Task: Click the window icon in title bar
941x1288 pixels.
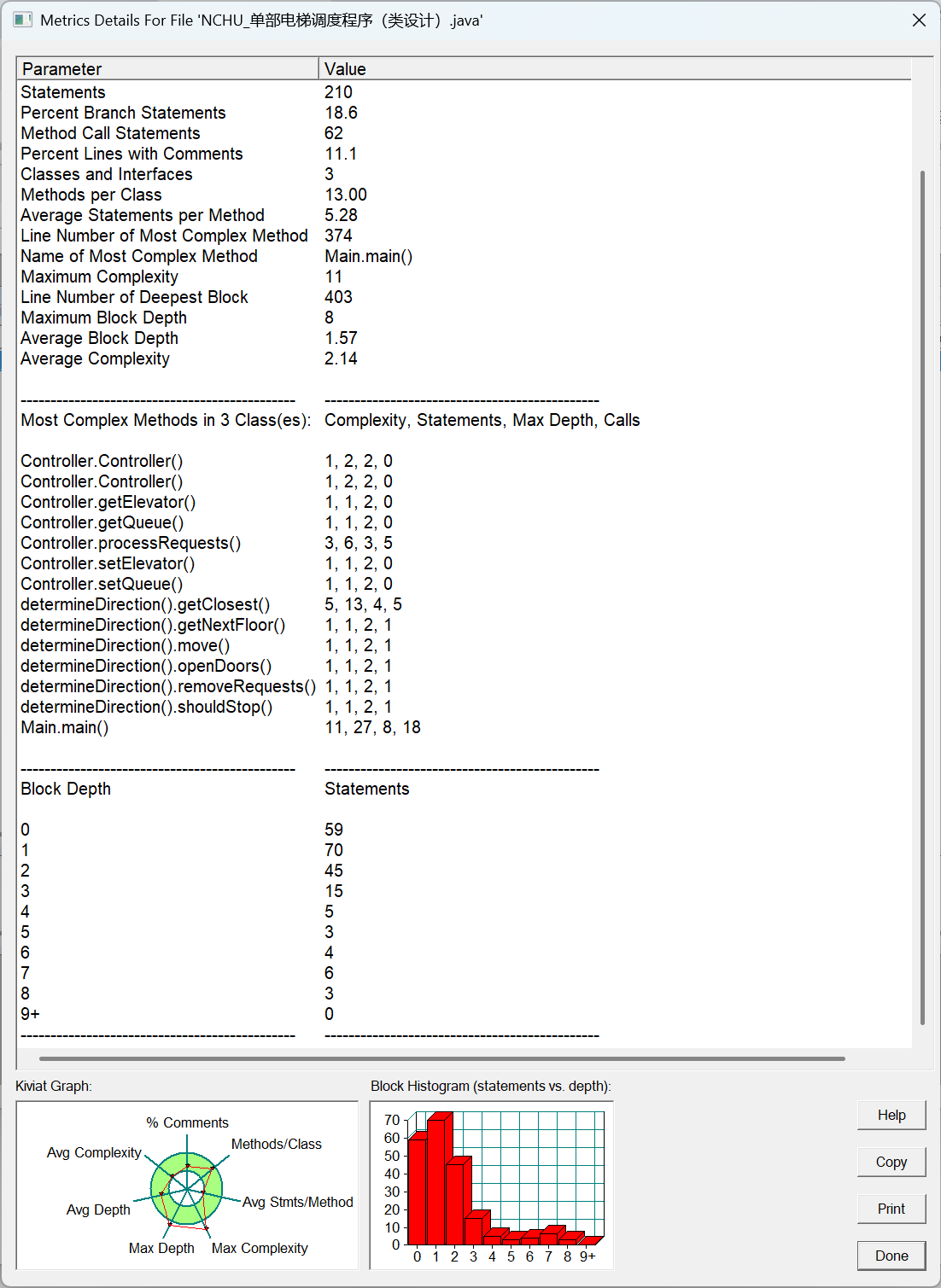Action: pos(22,20)
